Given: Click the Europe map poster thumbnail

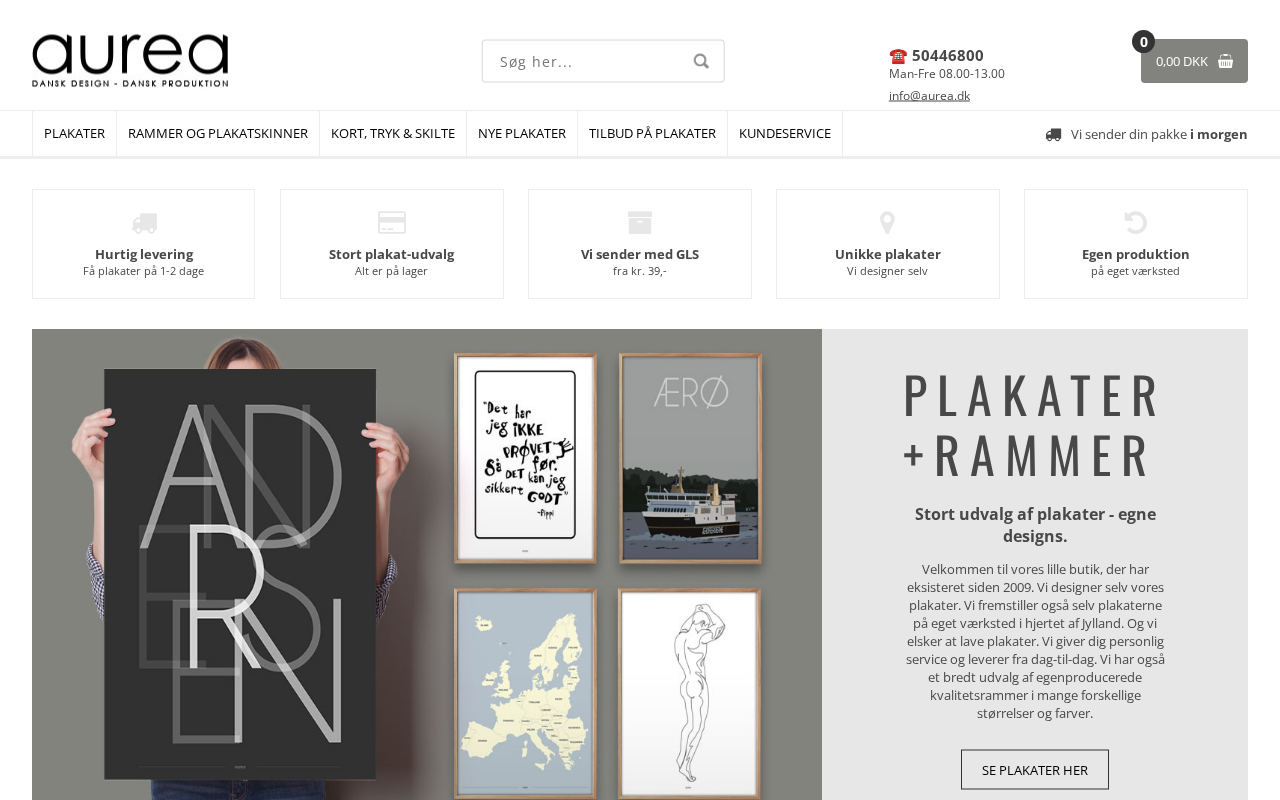Looking at the screenshot, I should tap(525, 694).
